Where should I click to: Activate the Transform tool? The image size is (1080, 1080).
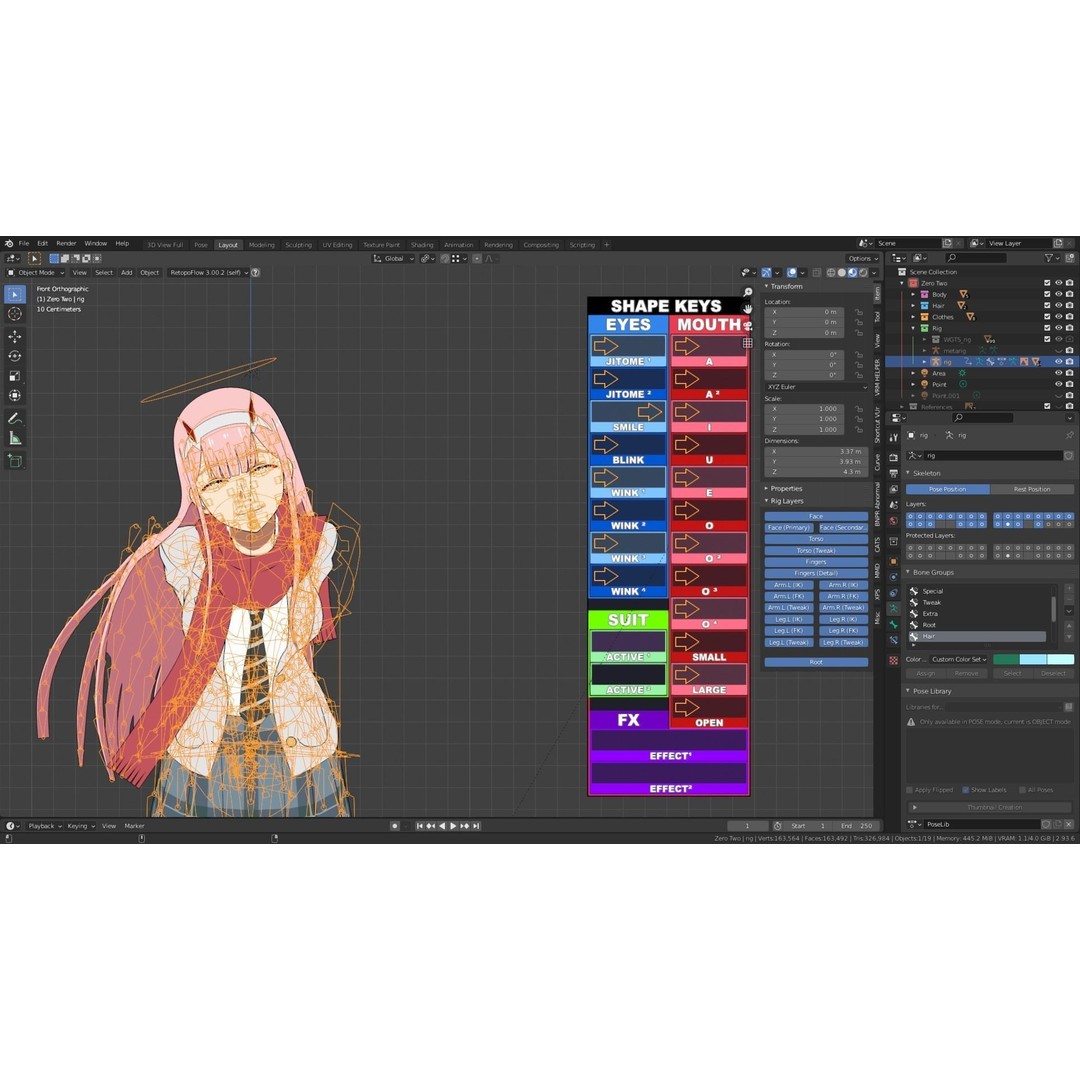(x=14, y=395)
